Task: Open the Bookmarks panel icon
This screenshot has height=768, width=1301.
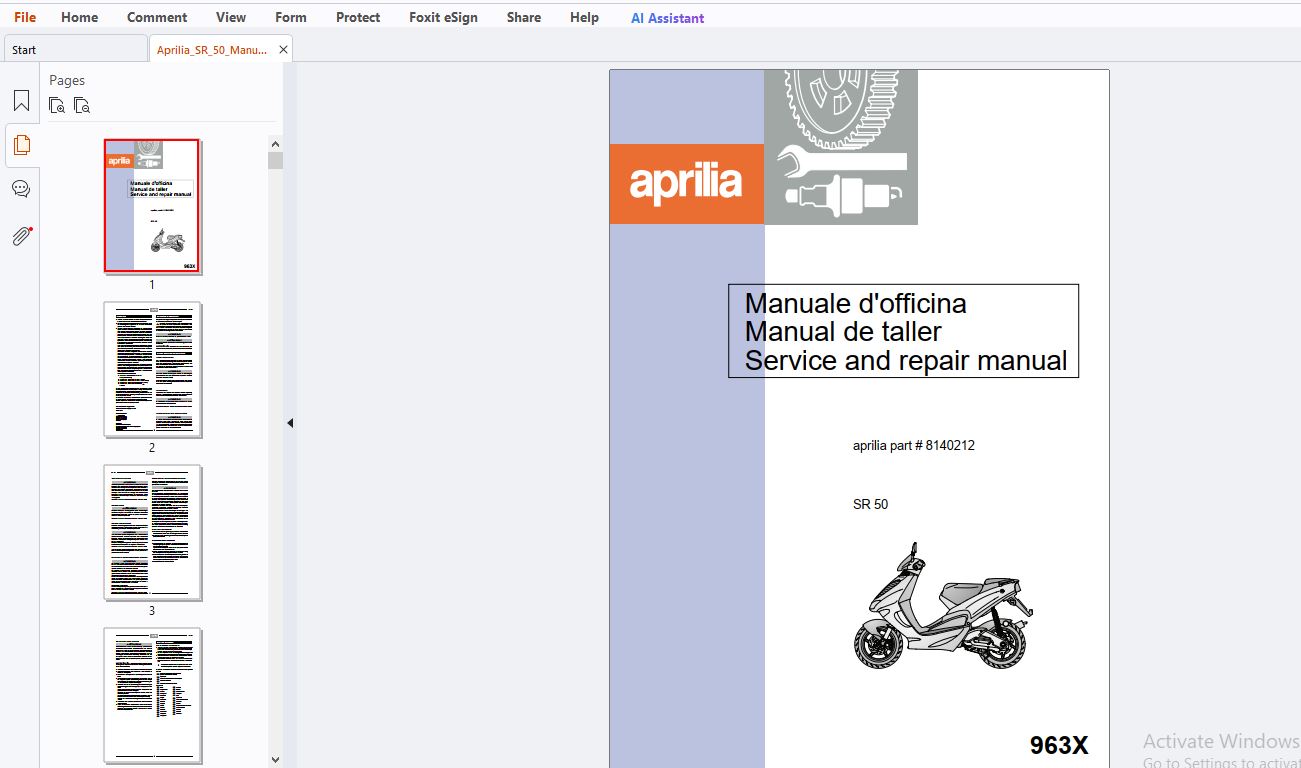Action: coord(21,101)
